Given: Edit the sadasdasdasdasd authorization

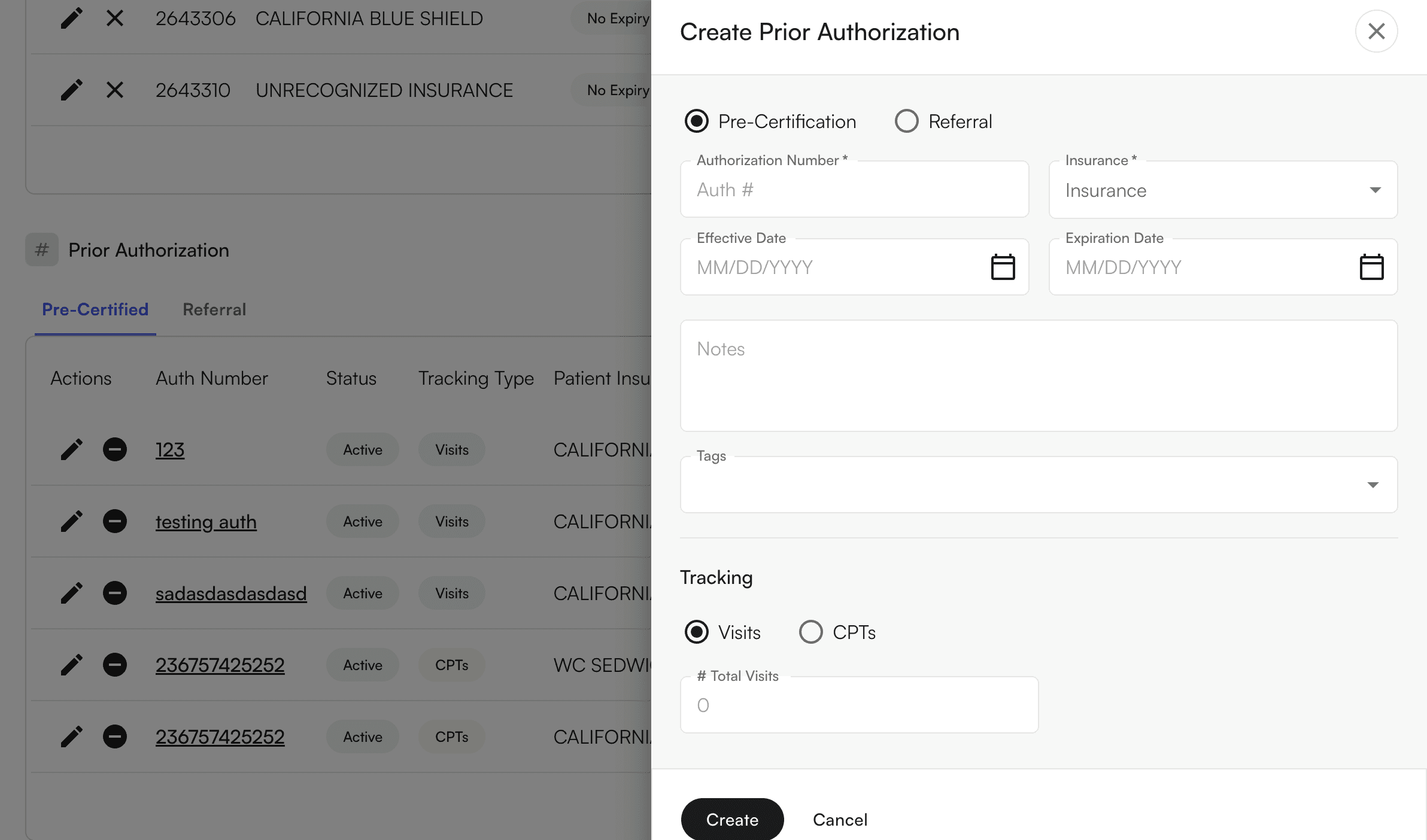Looking at the screenshot, I should 71,593.
